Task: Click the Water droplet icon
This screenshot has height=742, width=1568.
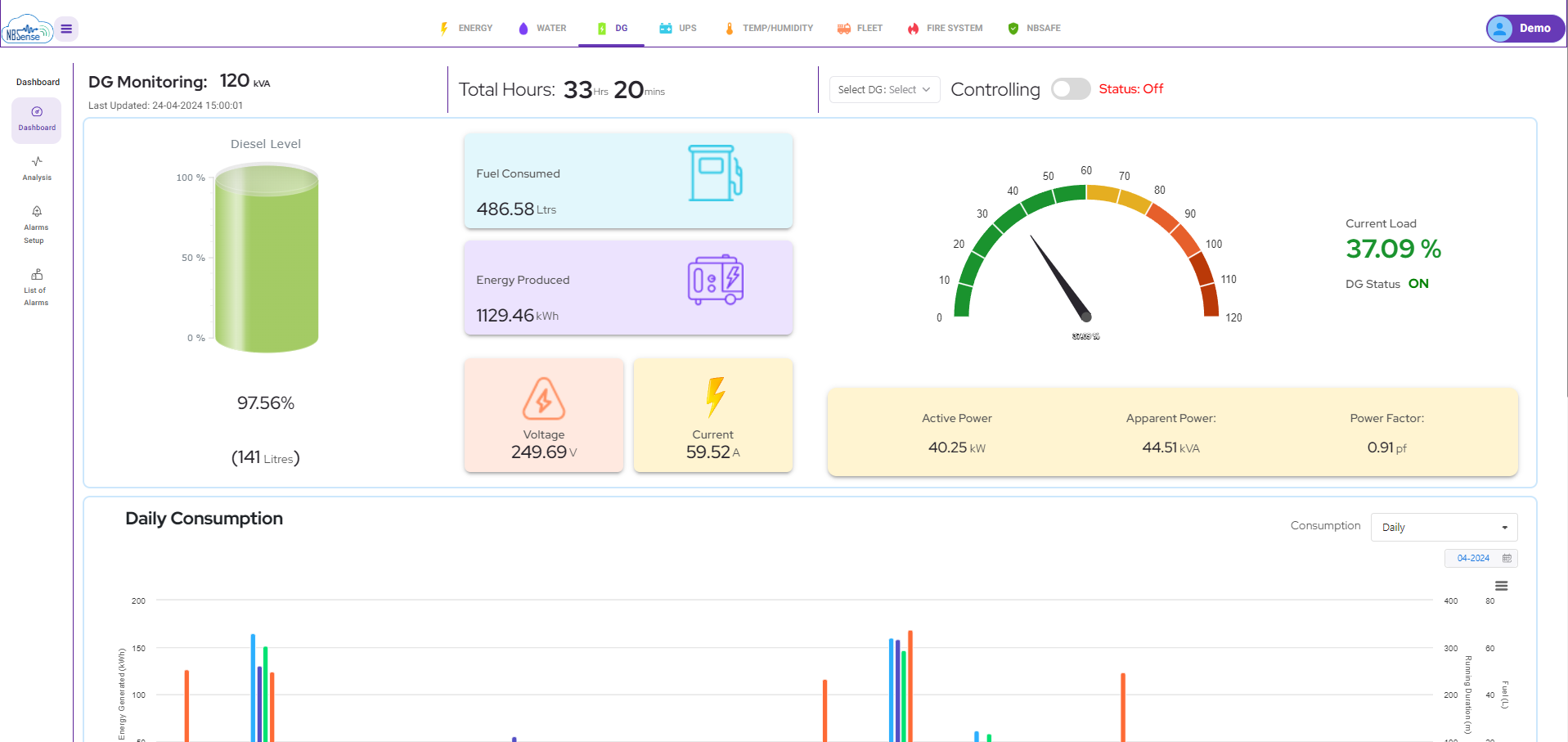Action: [x=523, y=29]
